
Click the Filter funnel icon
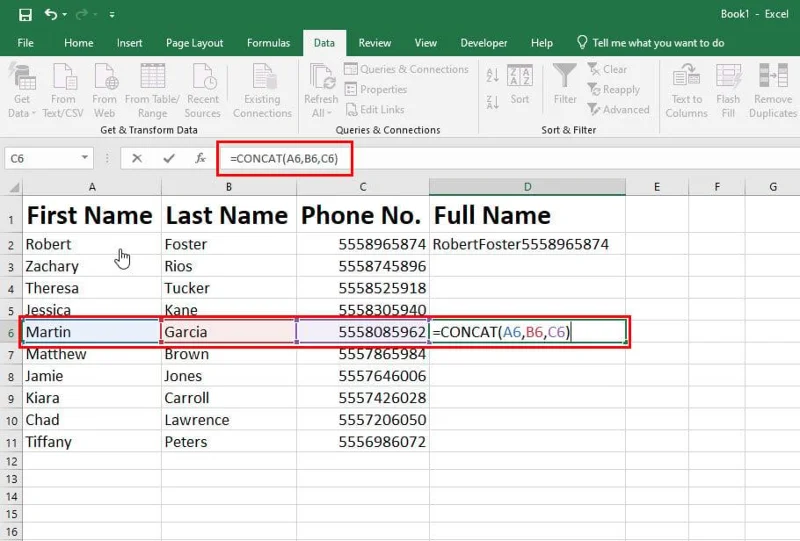click(565, 77)
